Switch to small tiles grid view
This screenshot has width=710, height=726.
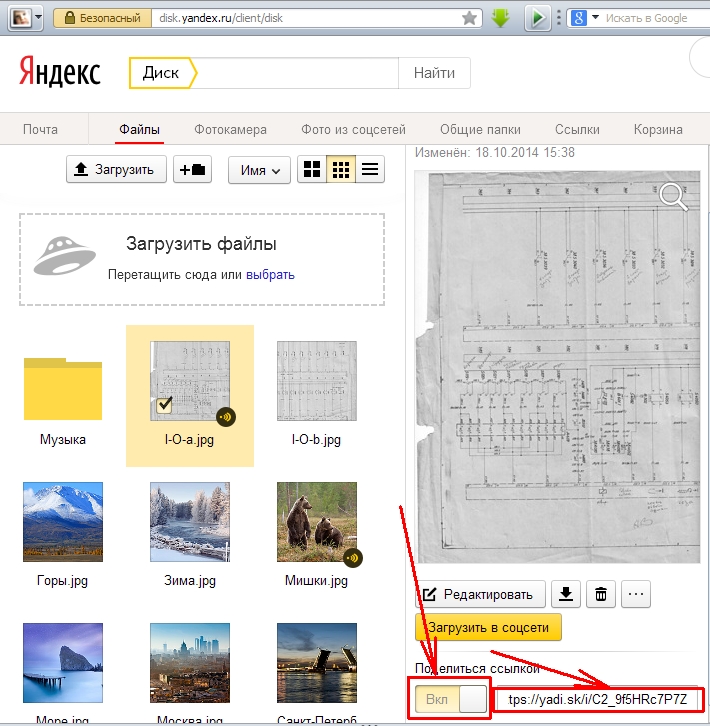point(341,170)
